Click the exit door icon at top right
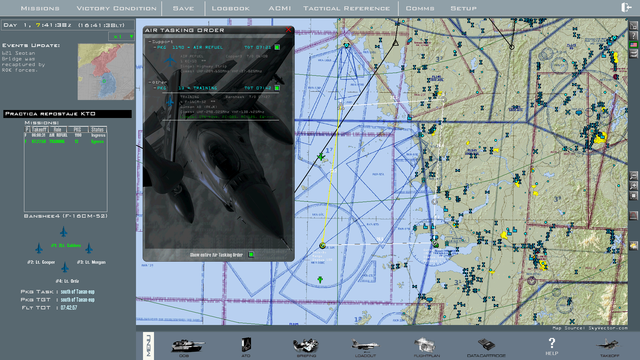The image size is (640, 360). [x=626, y=7]
